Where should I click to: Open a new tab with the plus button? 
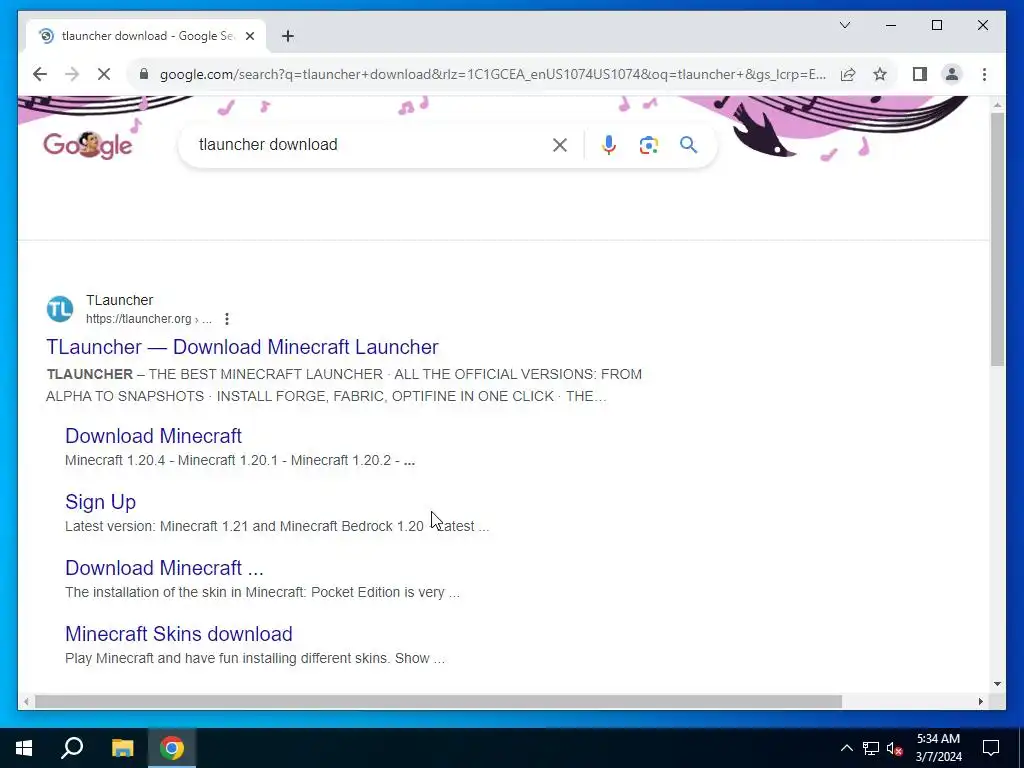[288, 36]
